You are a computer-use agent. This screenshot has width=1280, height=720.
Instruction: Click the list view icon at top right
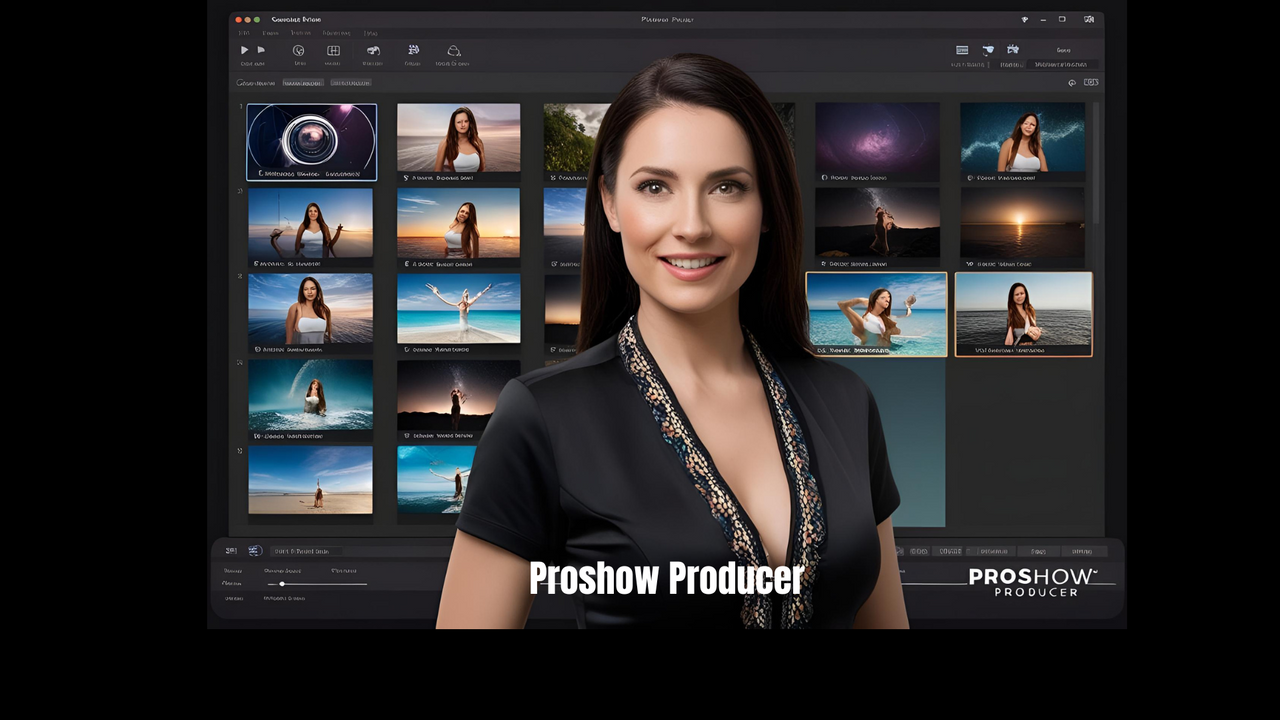pyautogui.click(x=962, y=50)
